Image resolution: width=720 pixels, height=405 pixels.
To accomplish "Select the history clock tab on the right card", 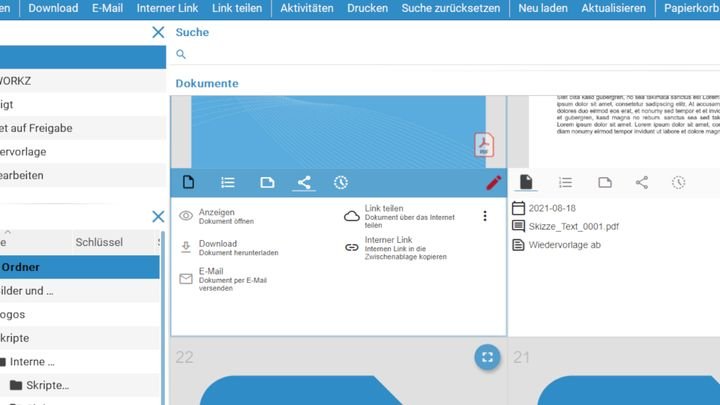I will pyautogui.click(x=678, y=182).
